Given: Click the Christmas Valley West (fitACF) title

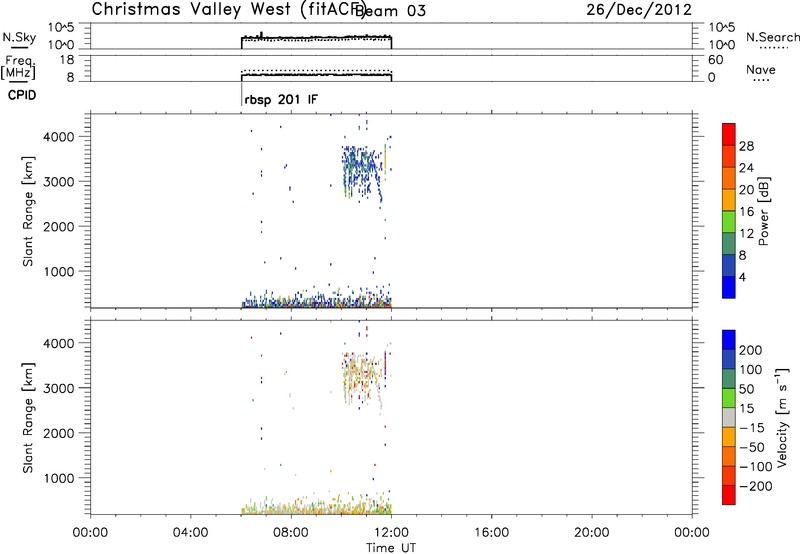Looking at the screenshot, I should click(229, 9).
